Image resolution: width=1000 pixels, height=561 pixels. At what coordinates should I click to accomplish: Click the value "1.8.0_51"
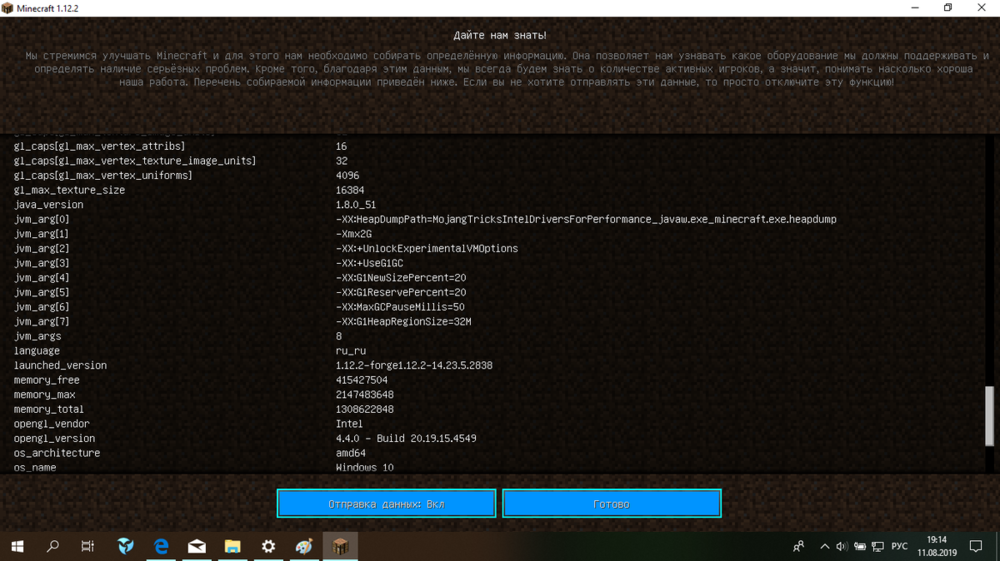(x=356, y=205)
